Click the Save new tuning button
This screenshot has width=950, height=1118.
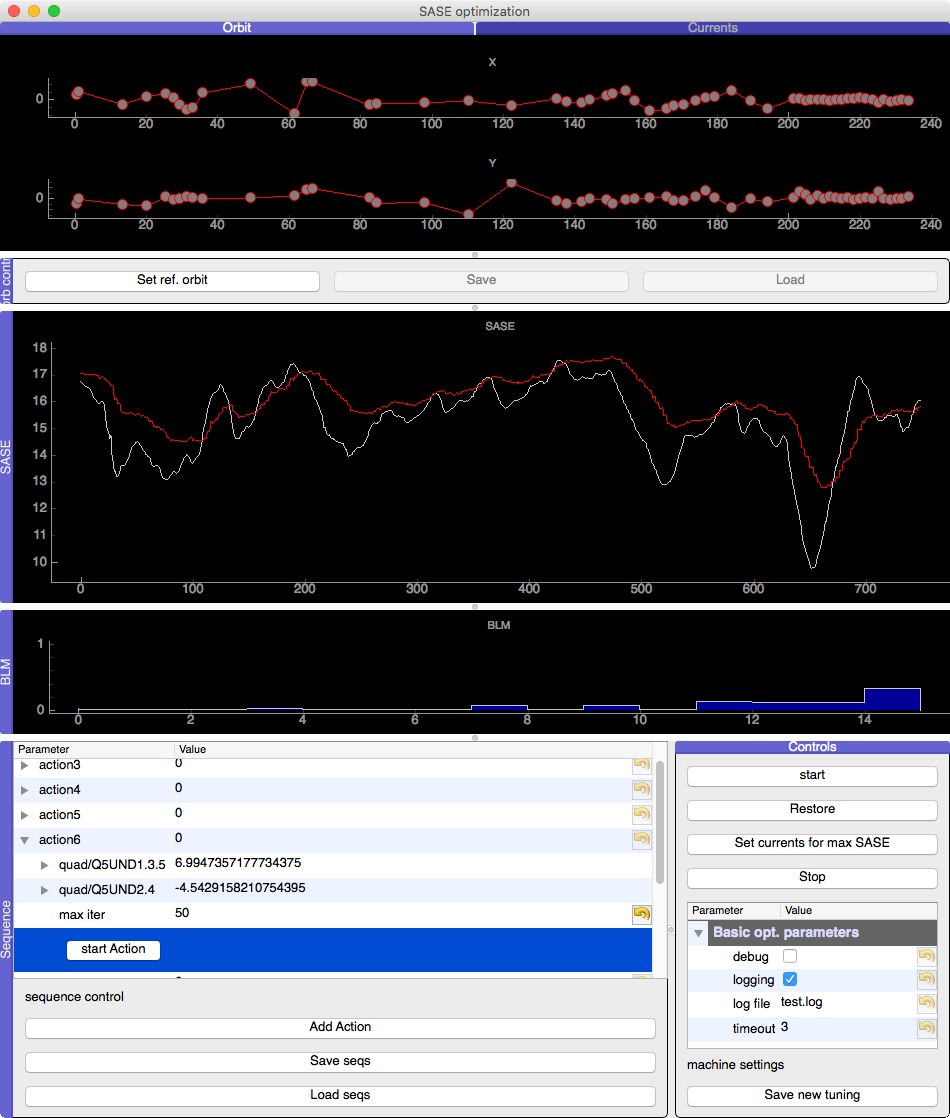[x=812, y=1095]
